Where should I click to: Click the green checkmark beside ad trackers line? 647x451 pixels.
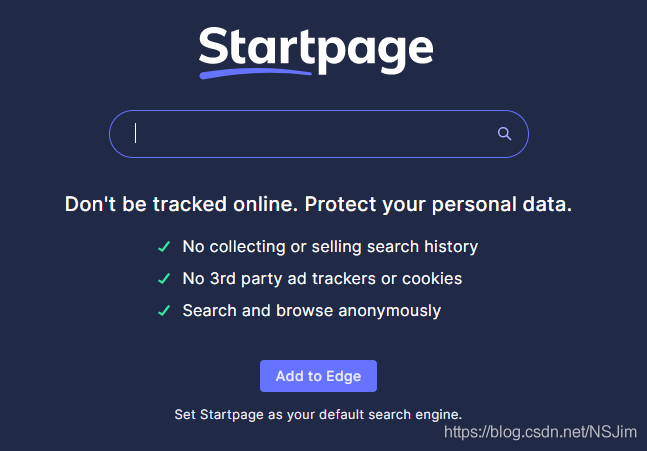(x=164, y=279)
